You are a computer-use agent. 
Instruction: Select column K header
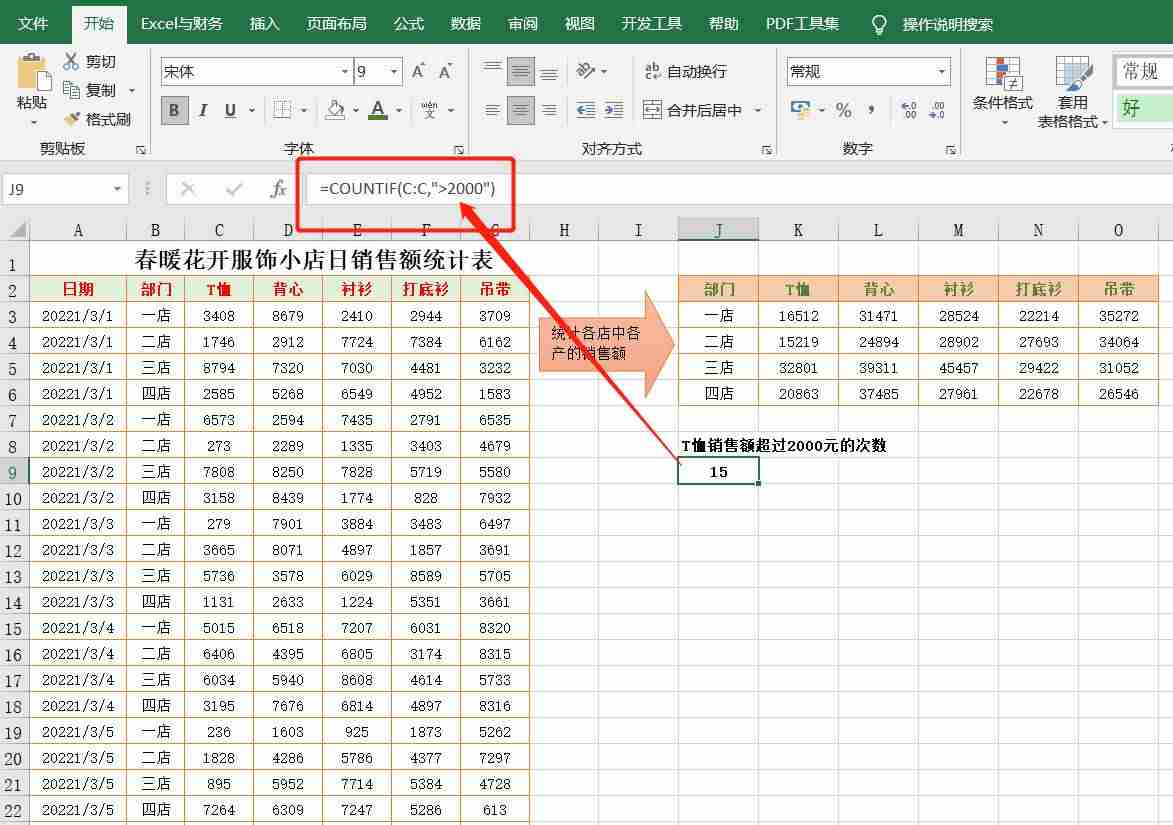coord(798,230)
